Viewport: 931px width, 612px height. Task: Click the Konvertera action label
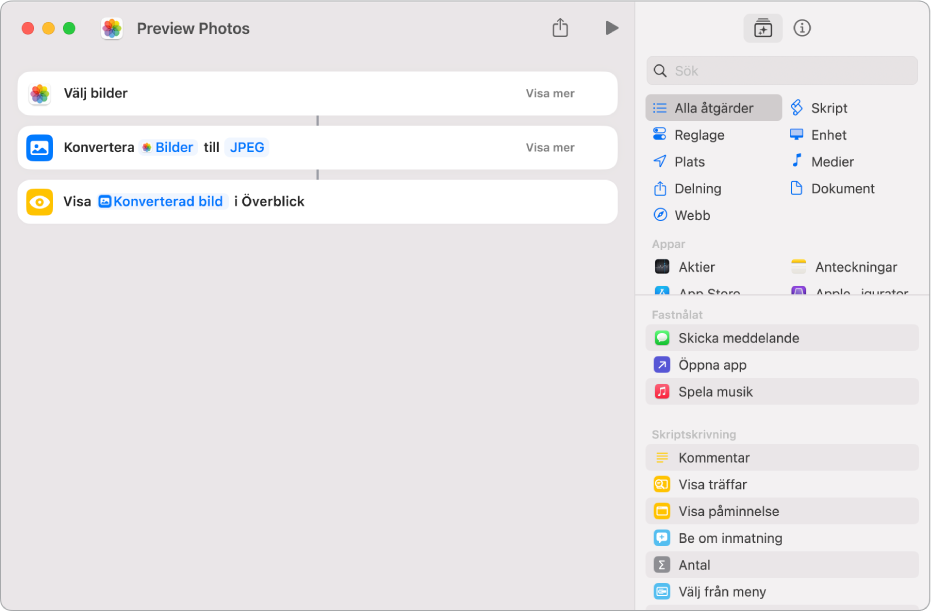pyautogui.click(x=99, y=147)
